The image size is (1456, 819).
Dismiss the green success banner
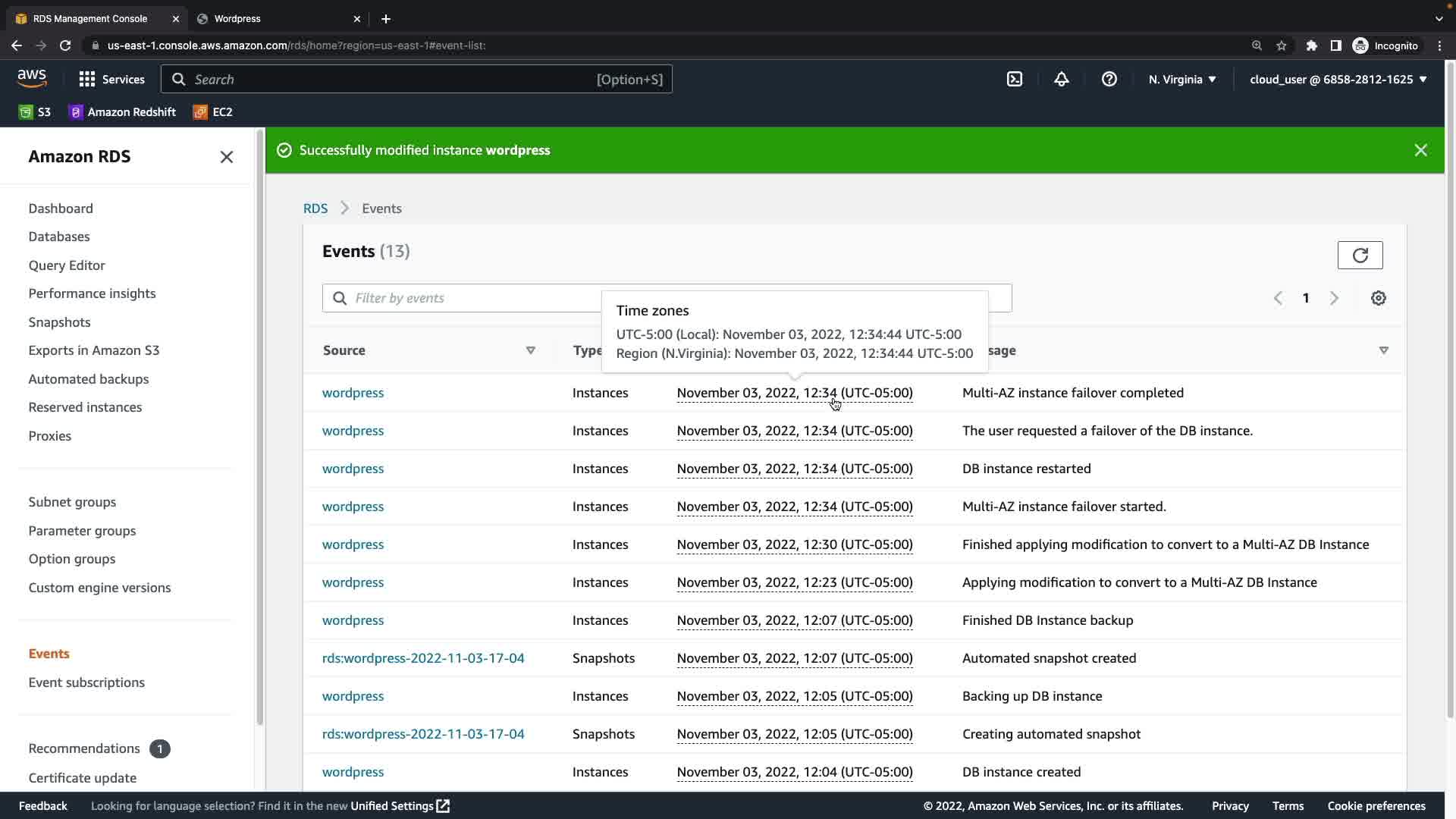pos(1420,150)
